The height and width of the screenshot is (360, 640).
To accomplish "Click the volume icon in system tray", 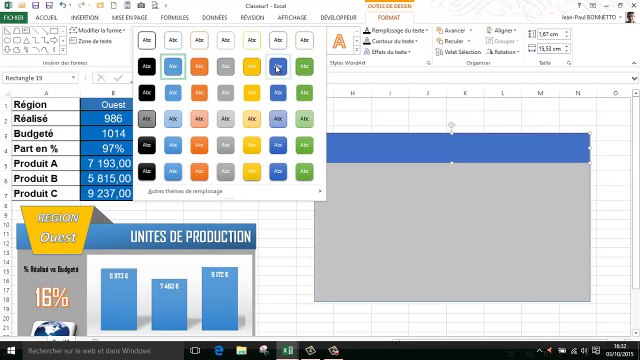I will tap(584, 351).
